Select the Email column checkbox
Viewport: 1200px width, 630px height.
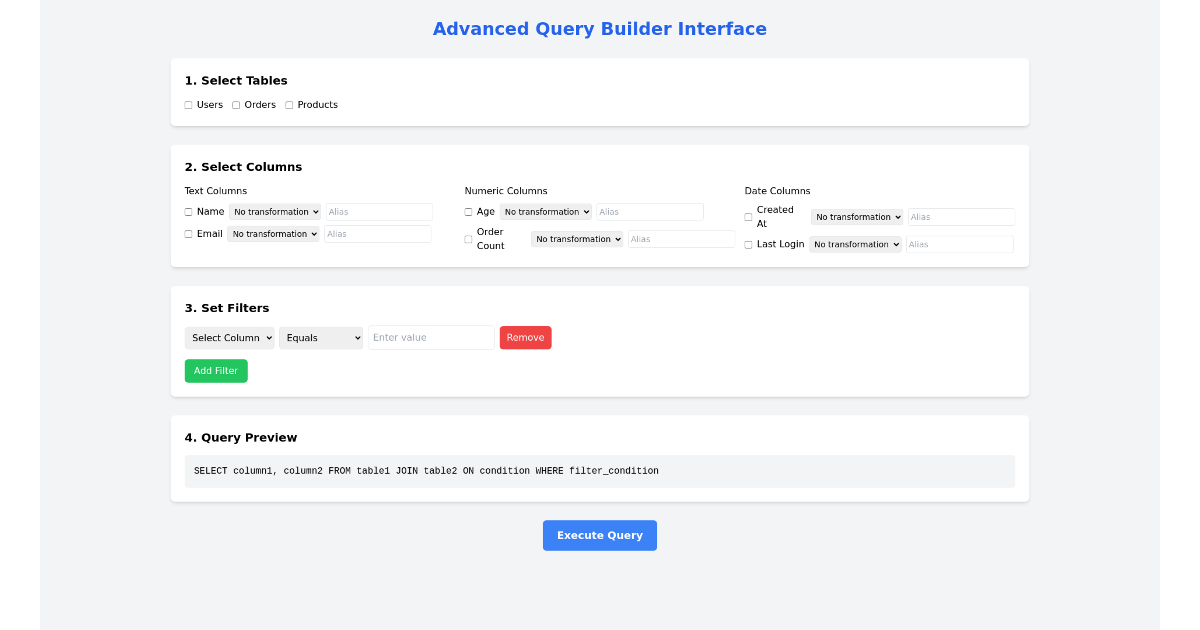187,233
